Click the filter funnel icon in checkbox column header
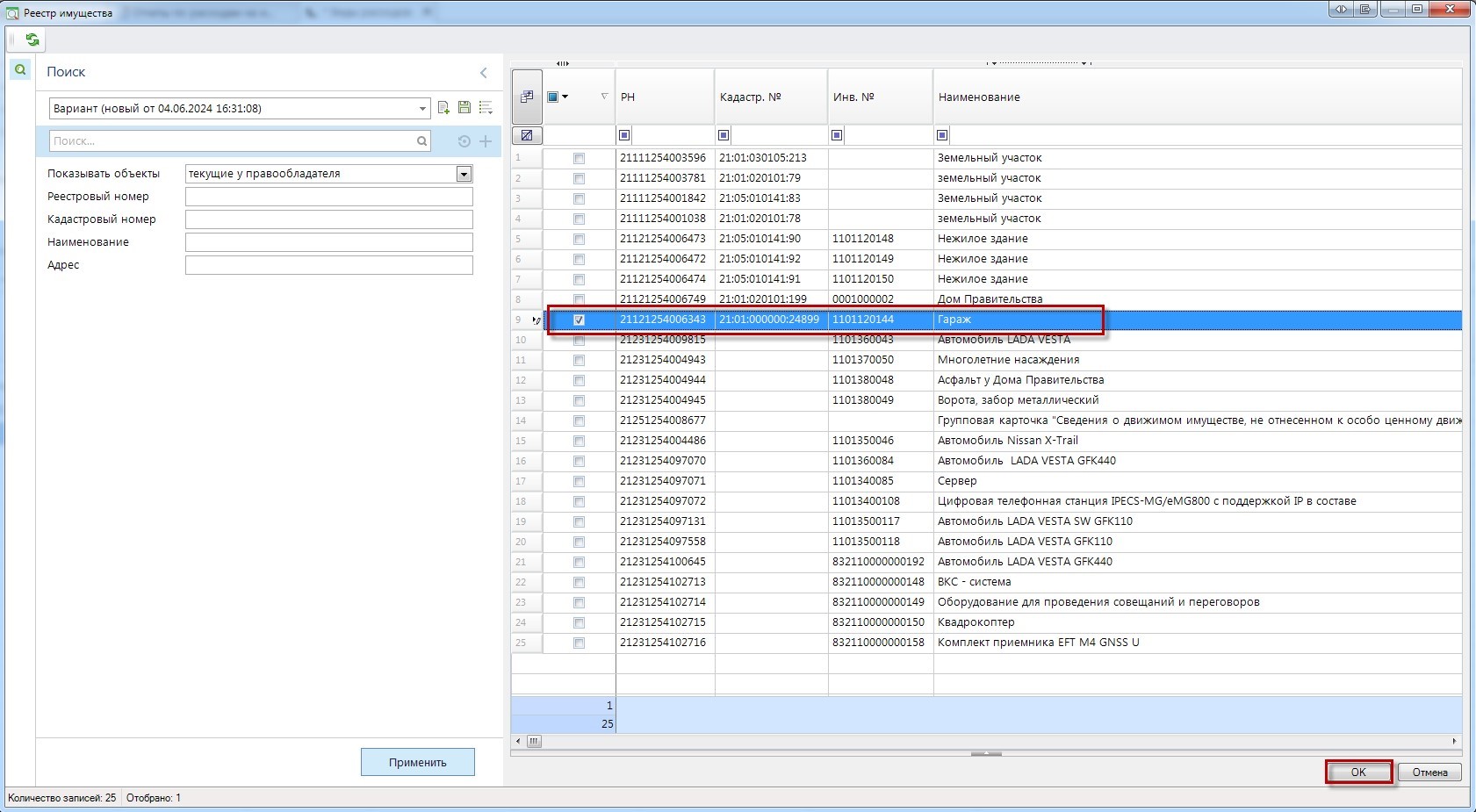 click(x=604, y=97)
